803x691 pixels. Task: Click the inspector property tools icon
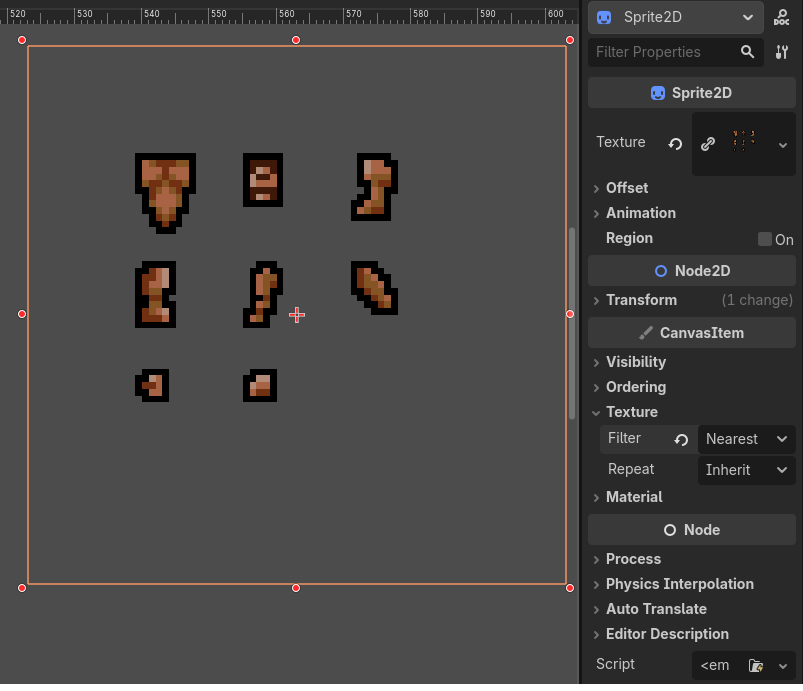(x=782, y=52)
